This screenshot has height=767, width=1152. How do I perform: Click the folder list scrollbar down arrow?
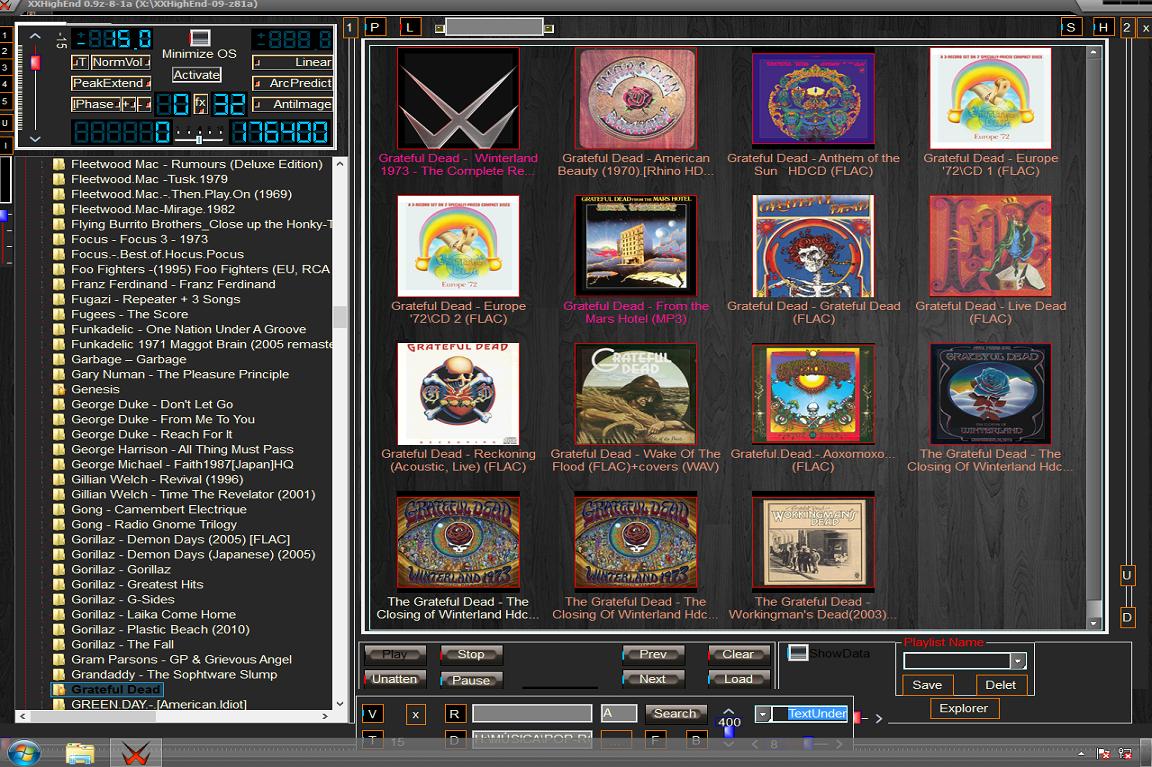pyautogui.click(x=339, y=703)
